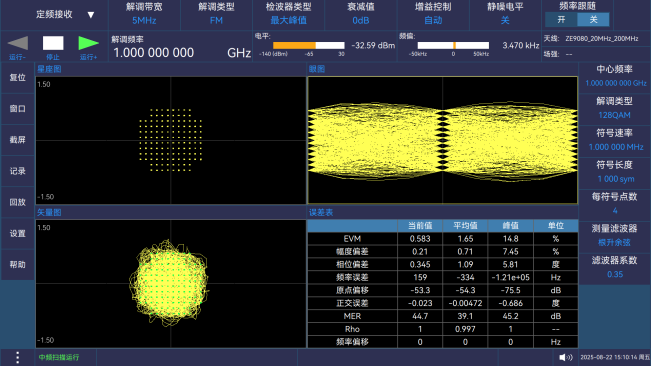Click the EVM current value 0.583
Viewport: 651px width, 366px height.
click(420, 239)
